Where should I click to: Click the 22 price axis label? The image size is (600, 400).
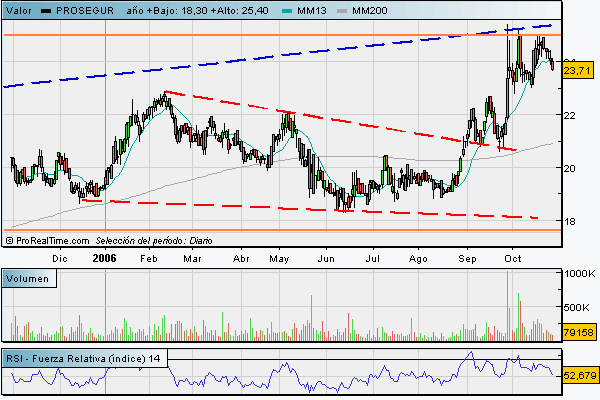click(x=569, y=115)
